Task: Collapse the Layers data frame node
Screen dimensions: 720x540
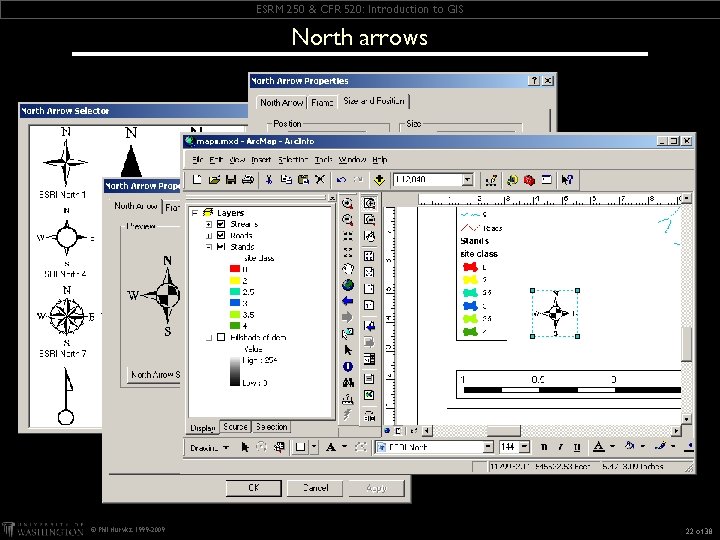Action: (x=195, y=213)
